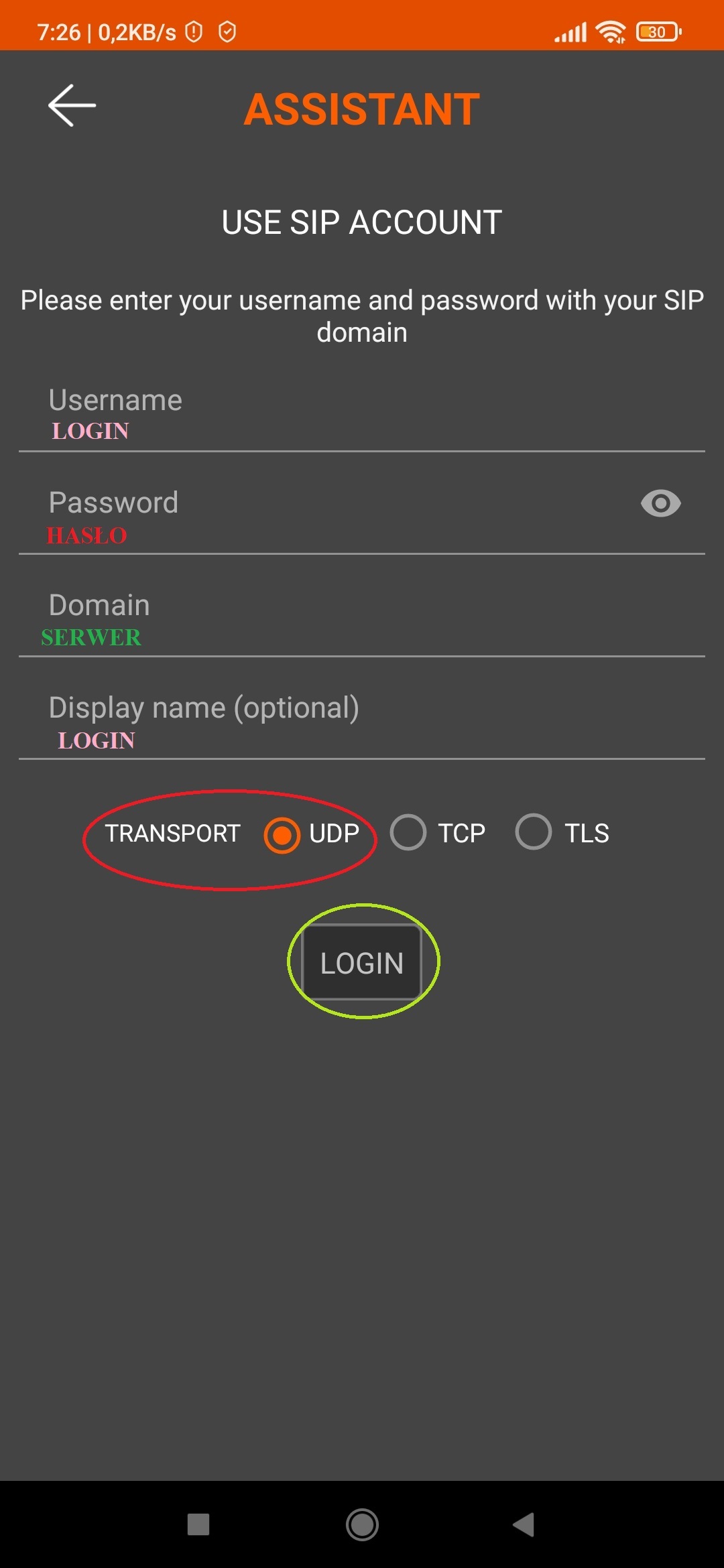Tap the Android home navigation button
The image size is (724, 1568).
click(x=362, y=1524)
